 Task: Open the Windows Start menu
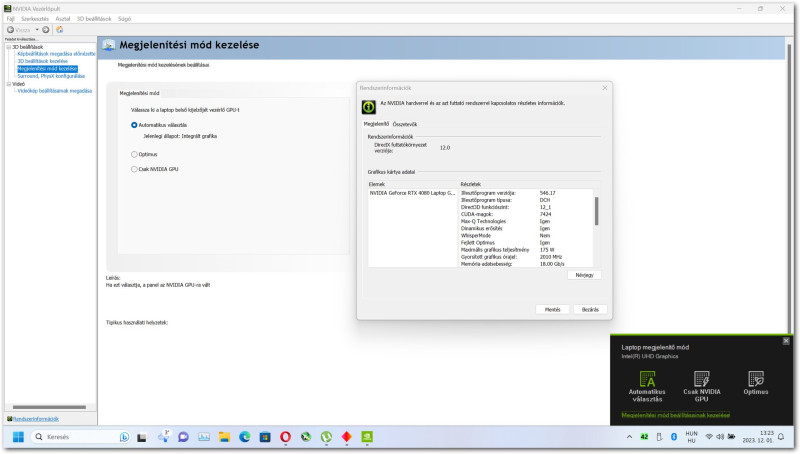(18, 437)
